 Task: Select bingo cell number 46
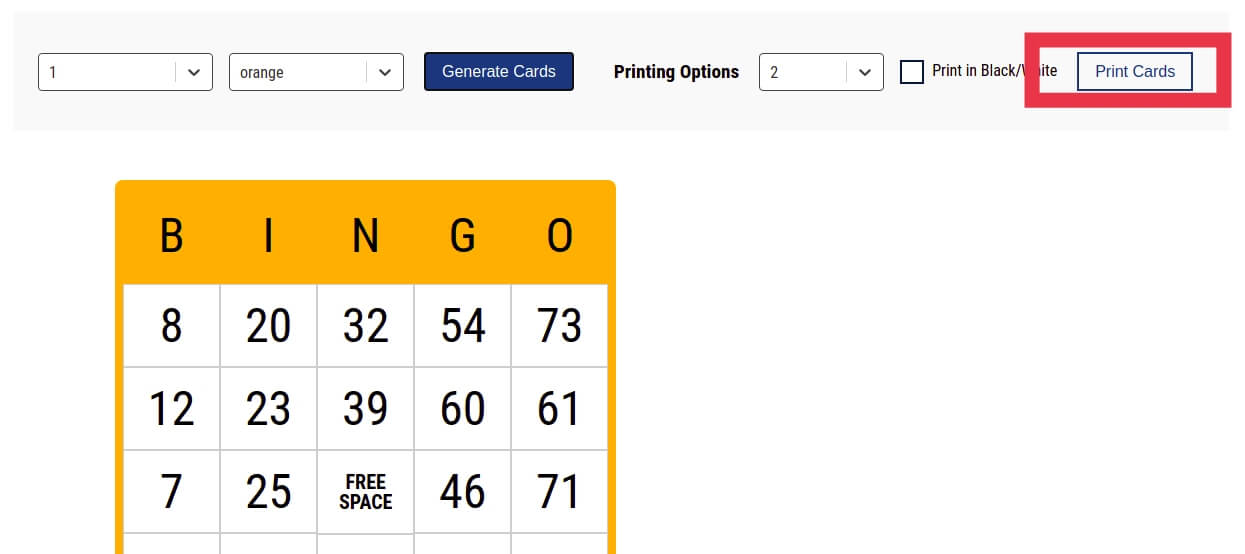462,492
